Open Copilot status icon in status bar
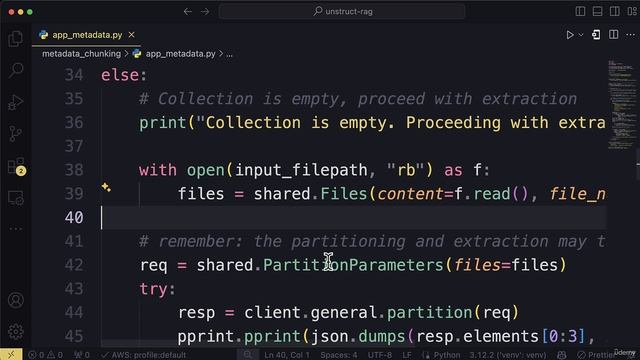Viewport: 640px width, 360px height. [x=562, y=355]
